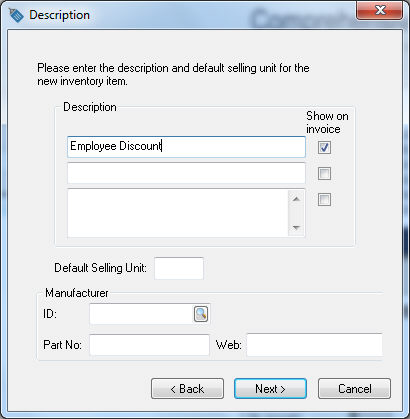The width and height of the screenshot is (410, 419).
Task: Check Show on invoice for the multiline description
Action: click(324, 200)
